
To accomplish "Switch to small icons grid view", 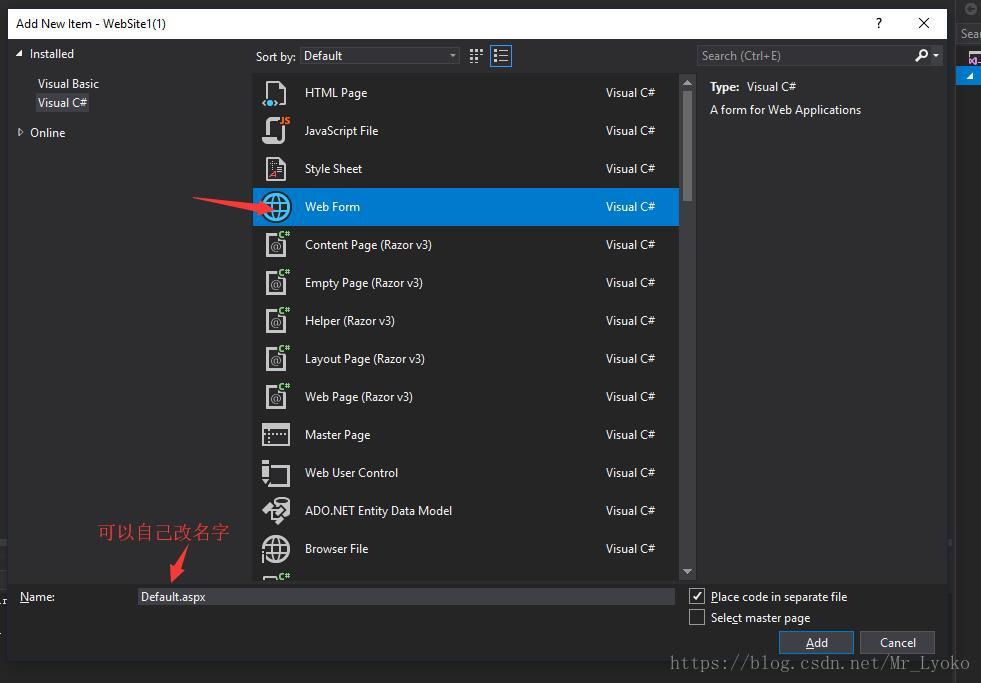I will tap(476, 56).
